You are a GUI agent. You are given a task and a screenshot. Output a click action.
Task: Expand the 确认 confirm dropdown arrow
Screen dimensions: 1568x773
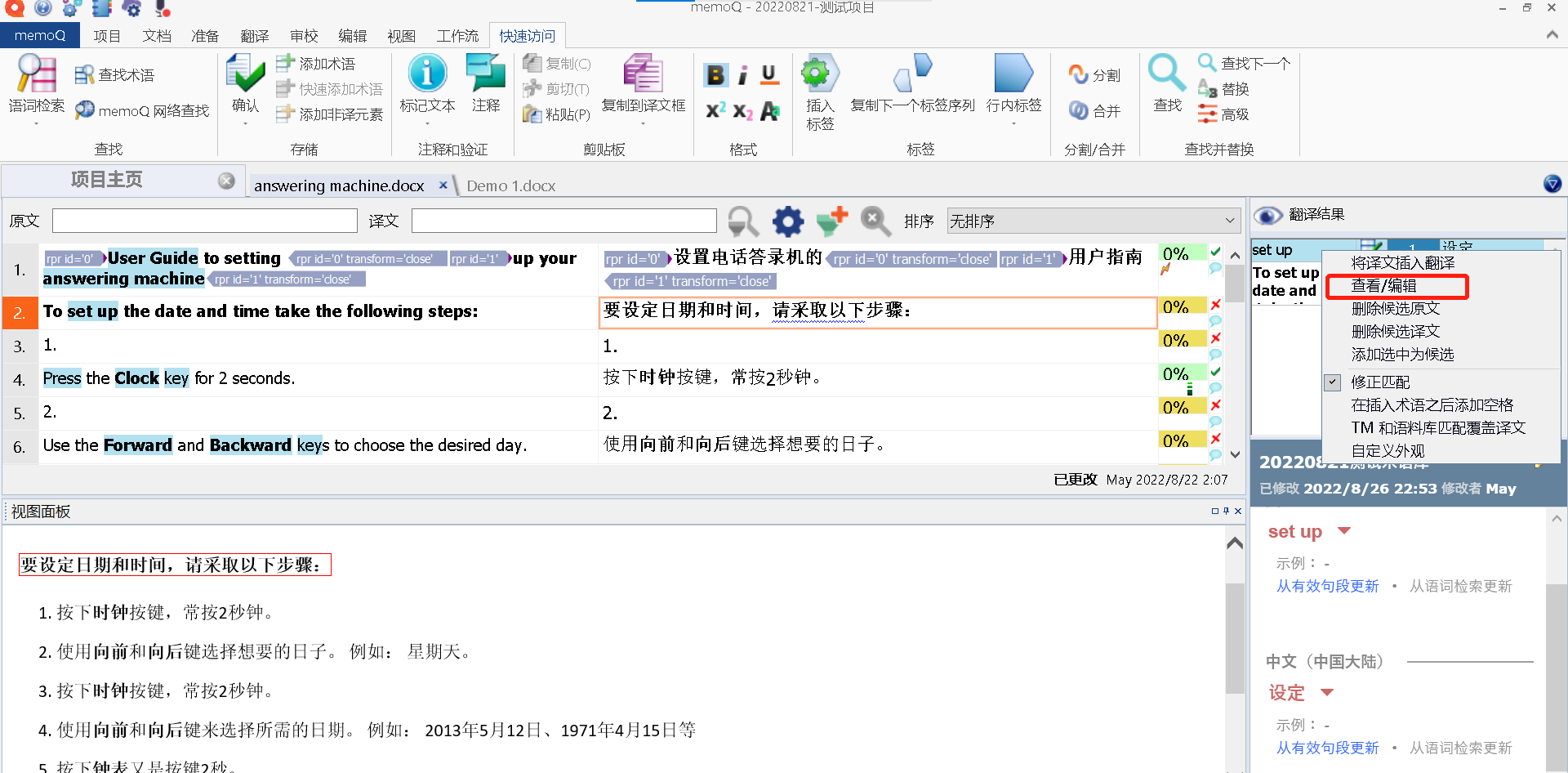pos(245,123)
